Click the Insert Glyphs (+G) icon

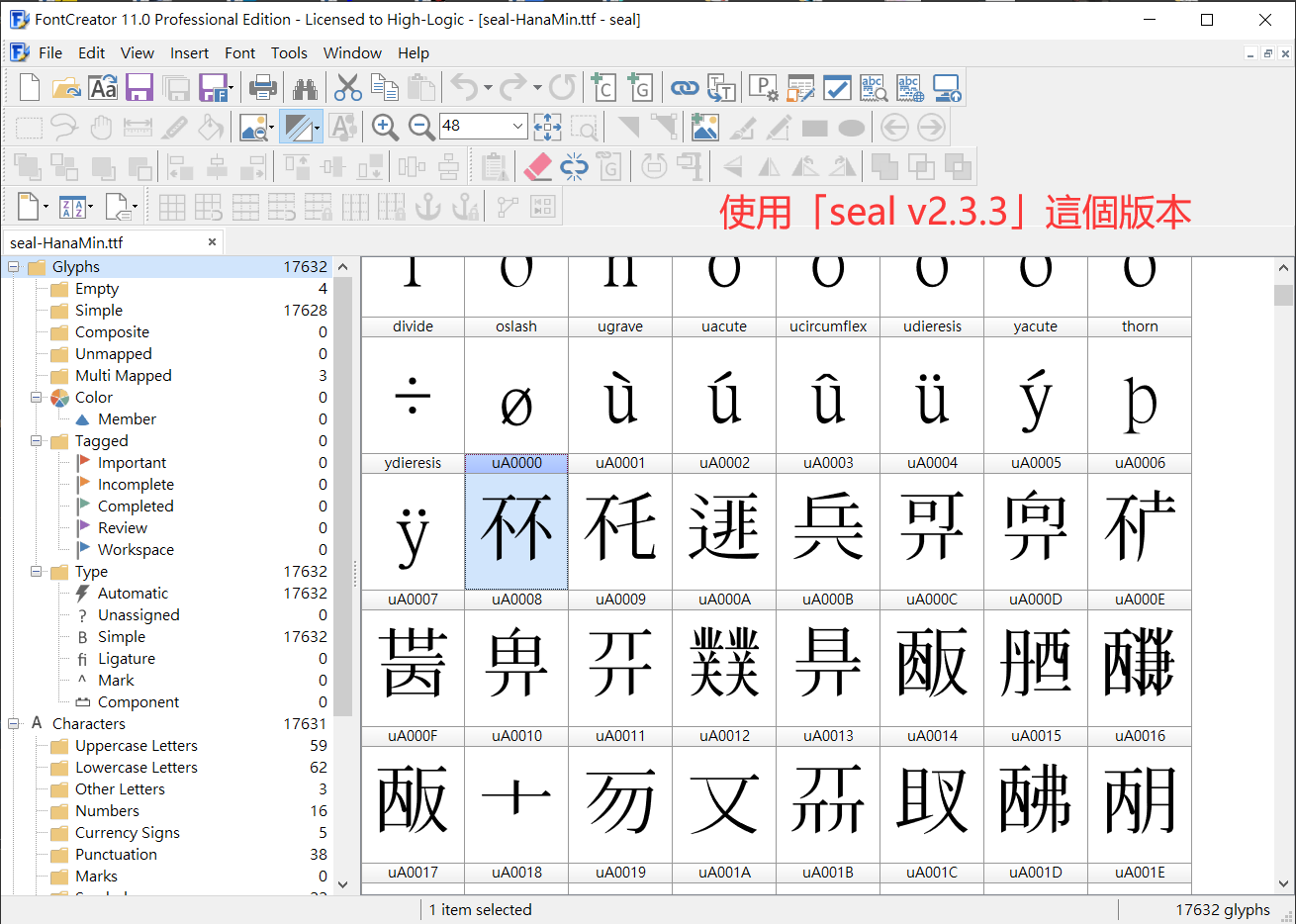639,88
